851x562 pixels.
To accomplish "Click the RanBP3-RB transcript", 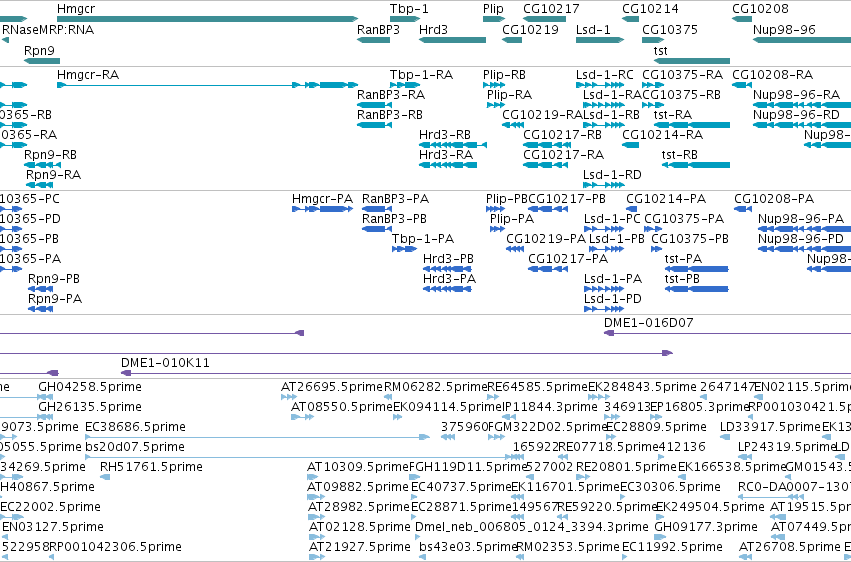I will [x=374, y=125].
